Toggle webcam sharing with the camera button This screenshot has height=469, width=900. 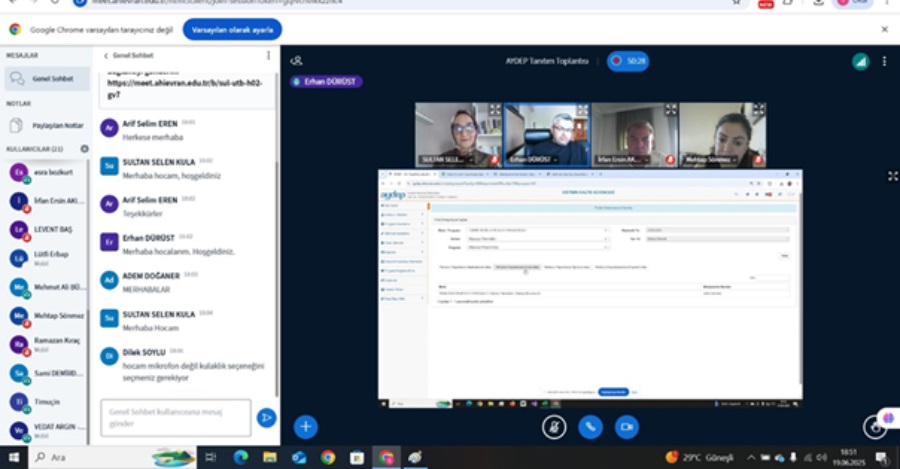[626, 426]
